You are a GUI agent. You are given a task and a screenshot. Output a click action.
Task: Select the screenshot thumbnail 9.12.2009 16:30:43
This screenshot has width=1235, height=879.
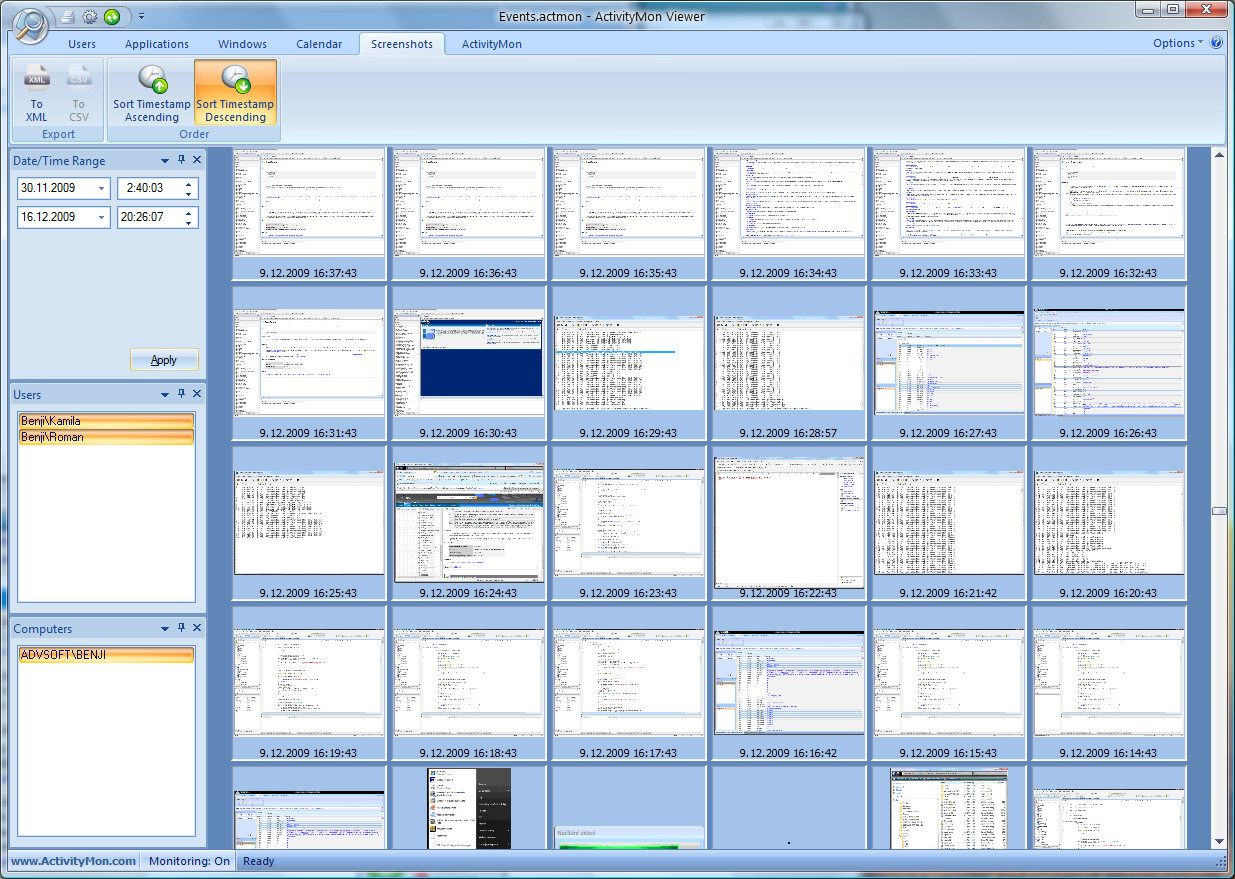pyautogui.click(x=468, y=363)
